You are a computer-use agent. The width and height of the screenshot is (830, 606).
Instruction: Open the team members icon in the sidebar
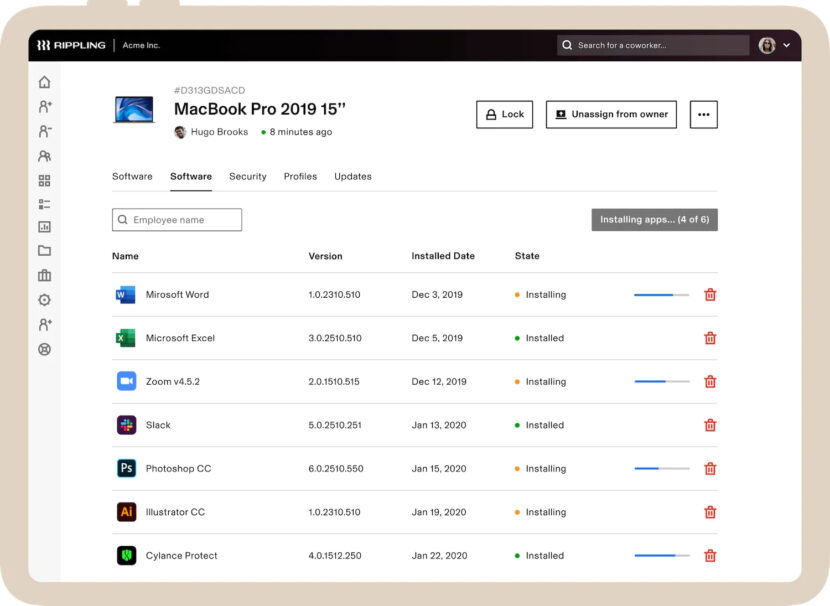44,156
